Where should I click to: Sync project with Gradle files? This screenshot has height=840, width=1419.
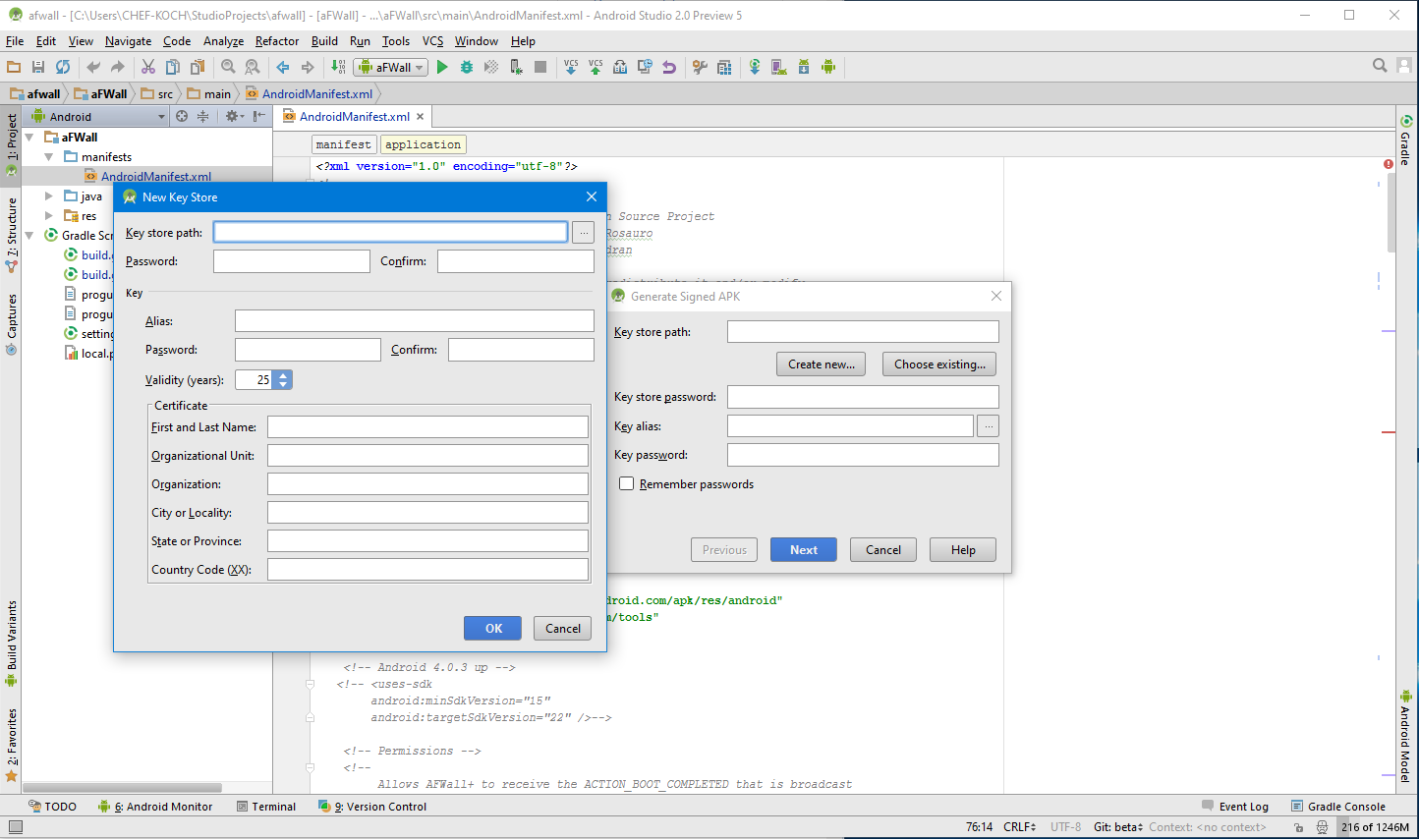[755, 67]
